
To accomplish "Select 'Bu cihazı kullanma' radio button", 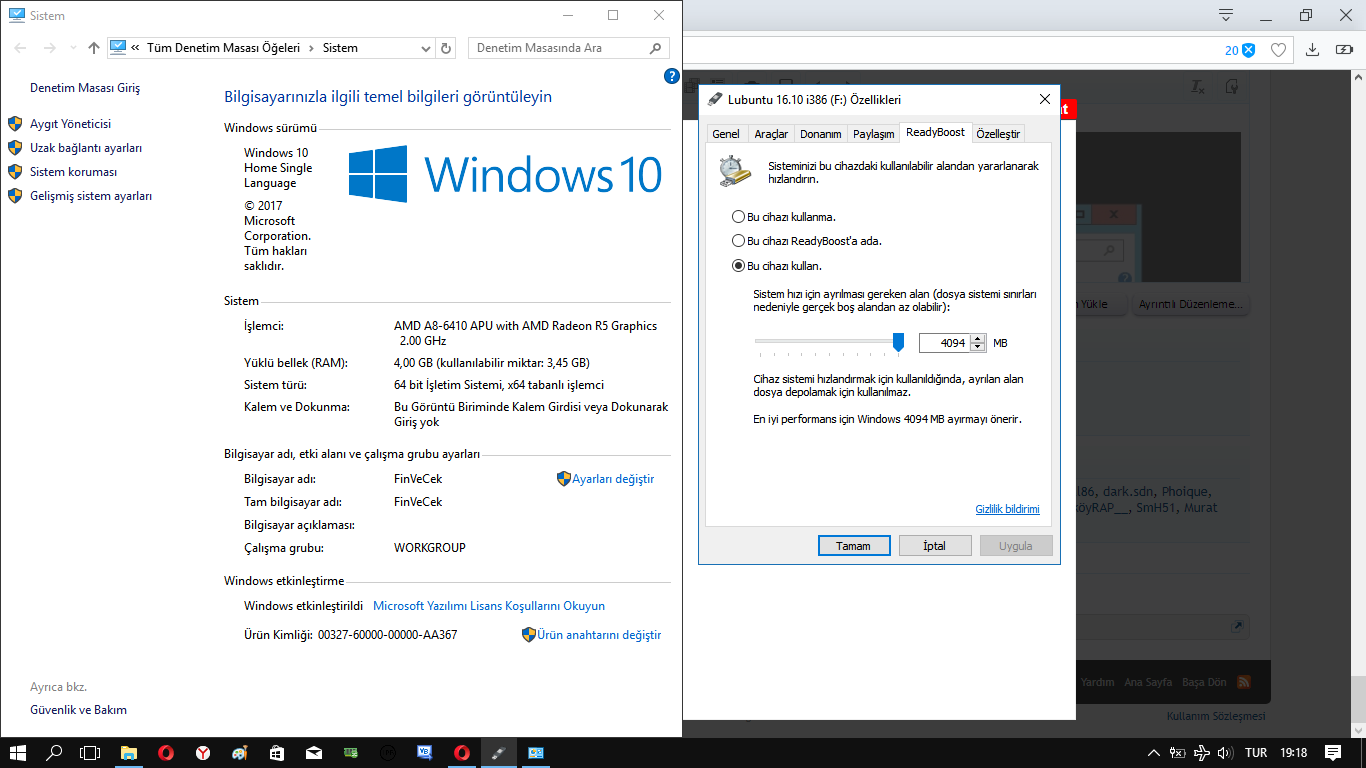I will click(739, 217).
